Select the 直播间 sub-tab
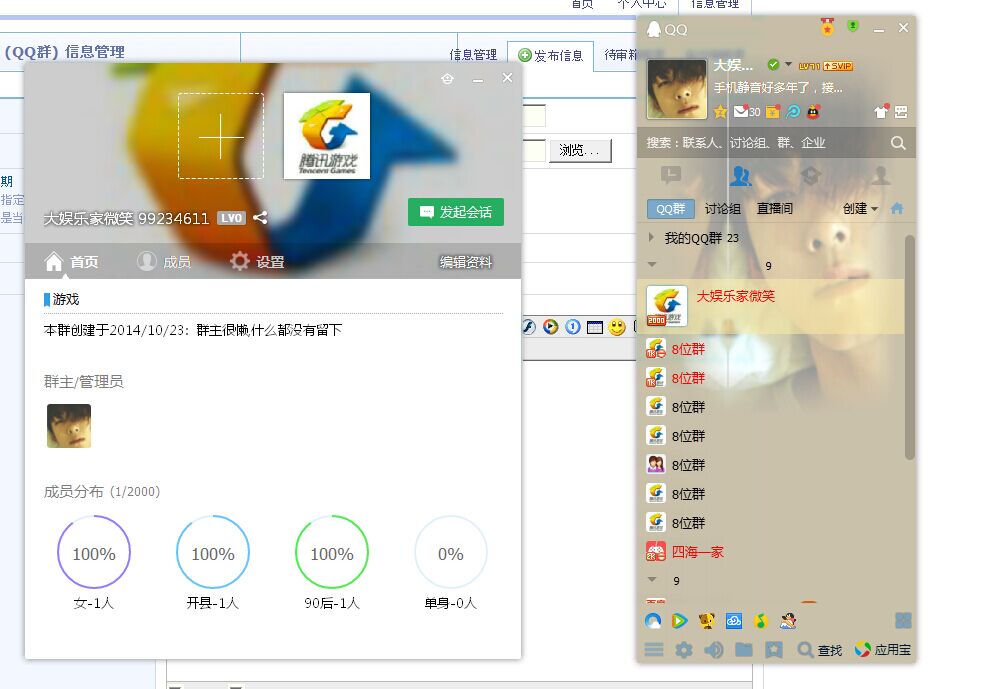The height and width of the screenshot is (689, 1004). pos(775,209)
